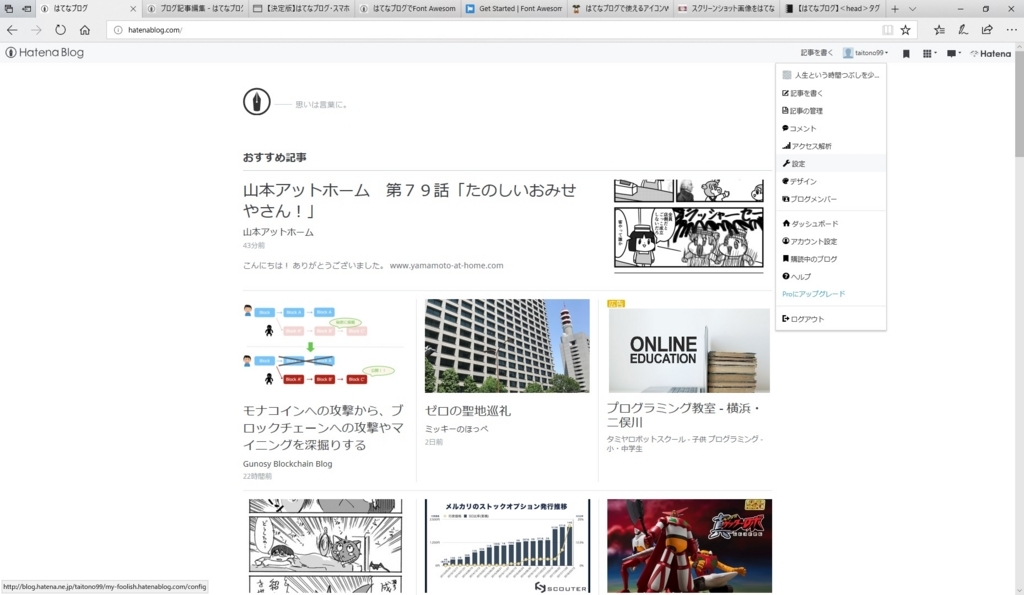1024x595 pixels.
Task: Open the favorites hub list
Action: point(939,30)
